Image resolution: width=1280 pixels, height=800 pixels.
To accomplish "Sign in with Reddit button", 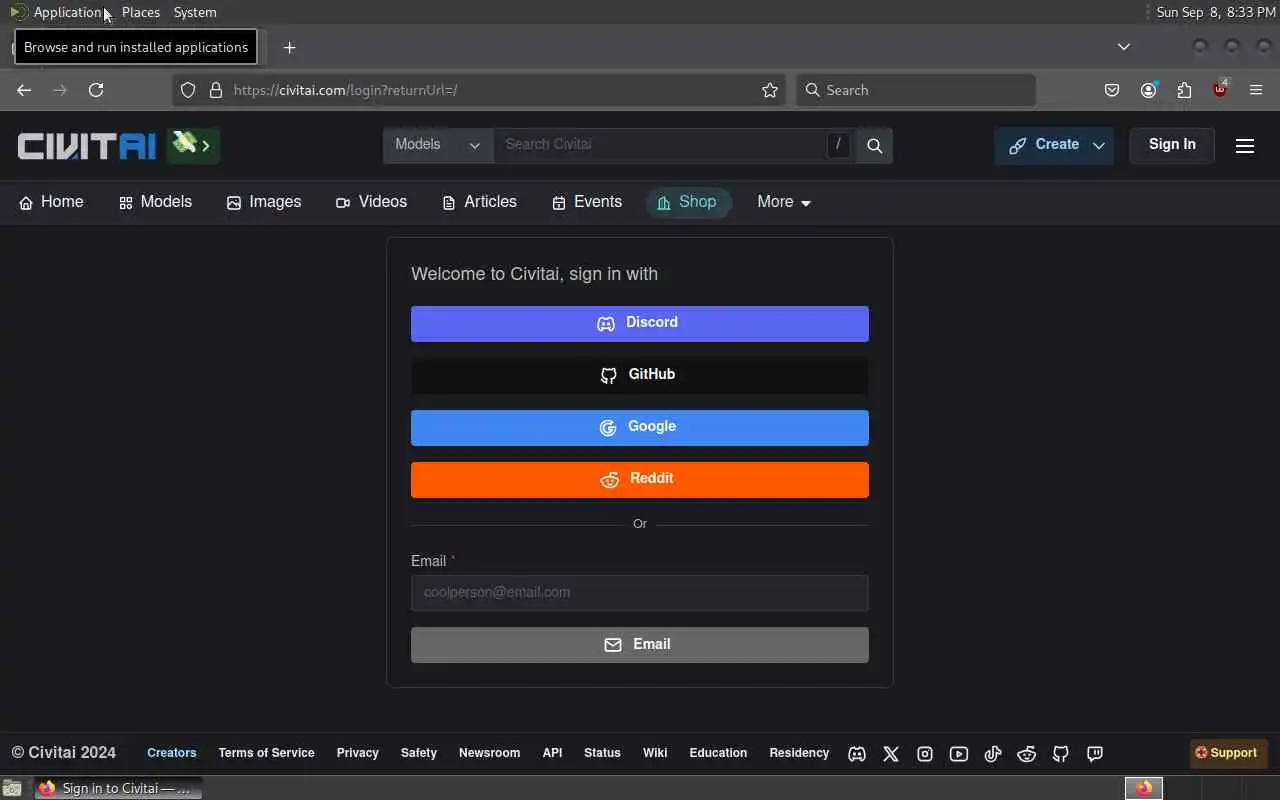I will click(x=640, y=480).
